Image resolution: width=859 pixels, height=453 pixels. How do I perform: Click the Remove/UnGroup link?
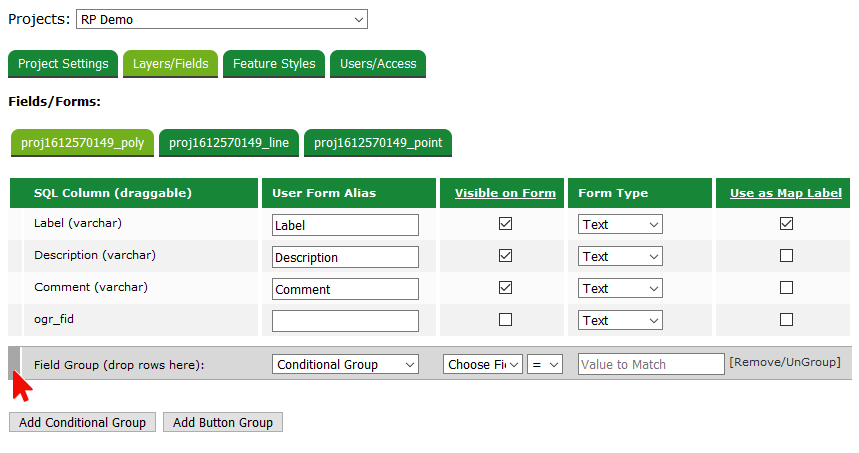coord(785,362)
